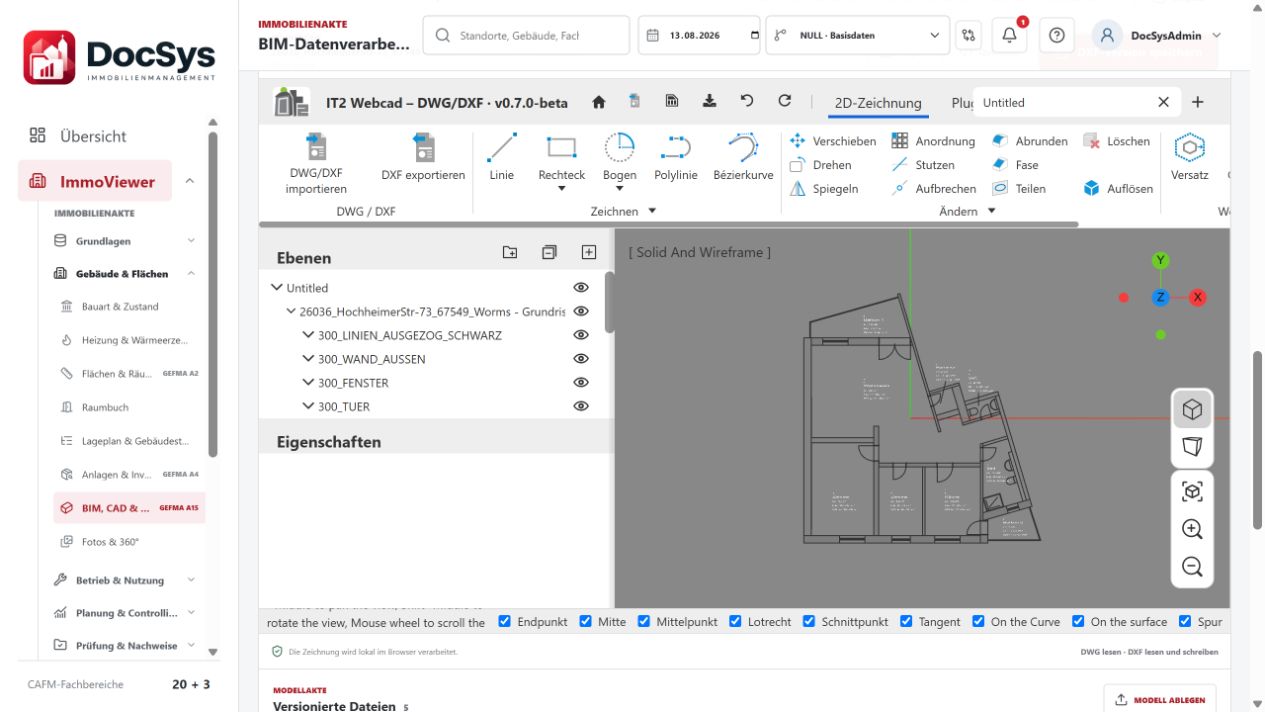Switch to the 2D-Zeichnung tab
The width and height of the screenshot is (1265, 712).
pyautogui.click(x=878, y=102)
